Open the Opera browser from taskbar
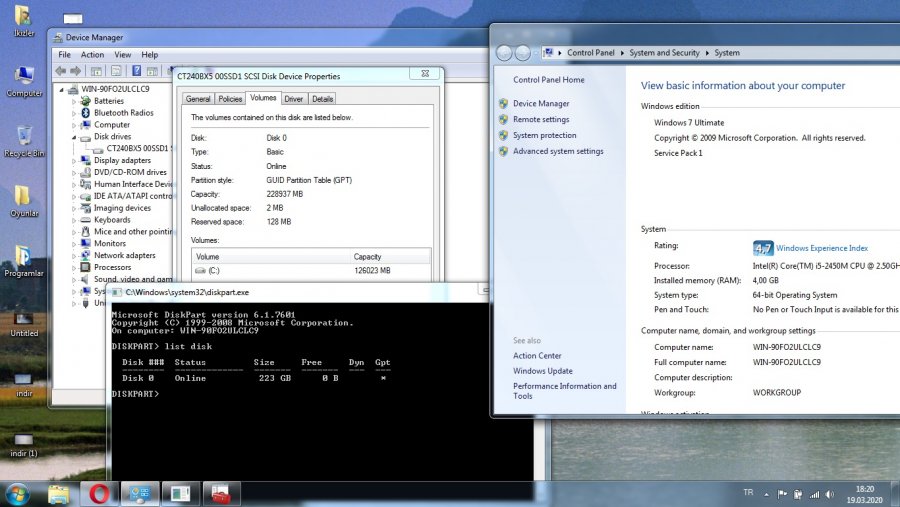This screenshot has width=900, height=507. point(99,493)
